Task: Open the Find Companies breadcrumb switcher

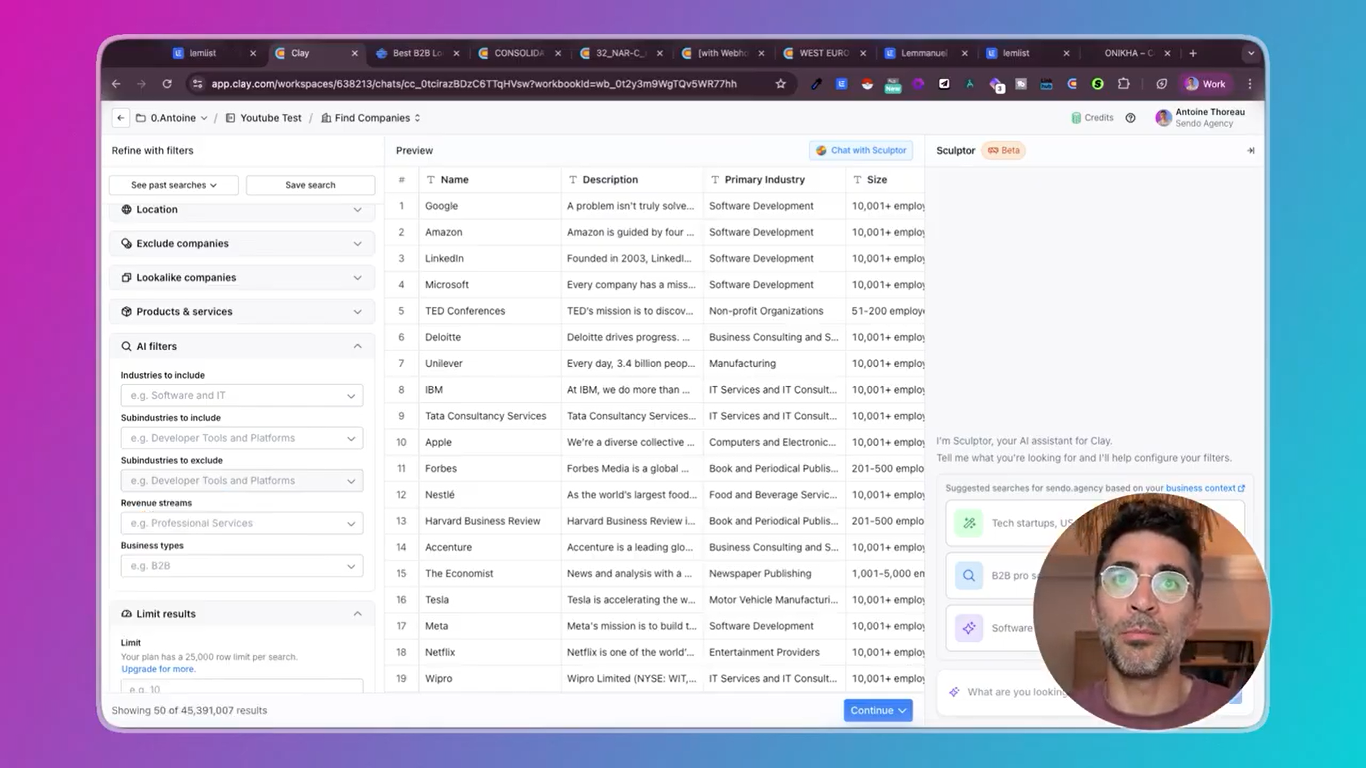Action: tap(371, 118)
